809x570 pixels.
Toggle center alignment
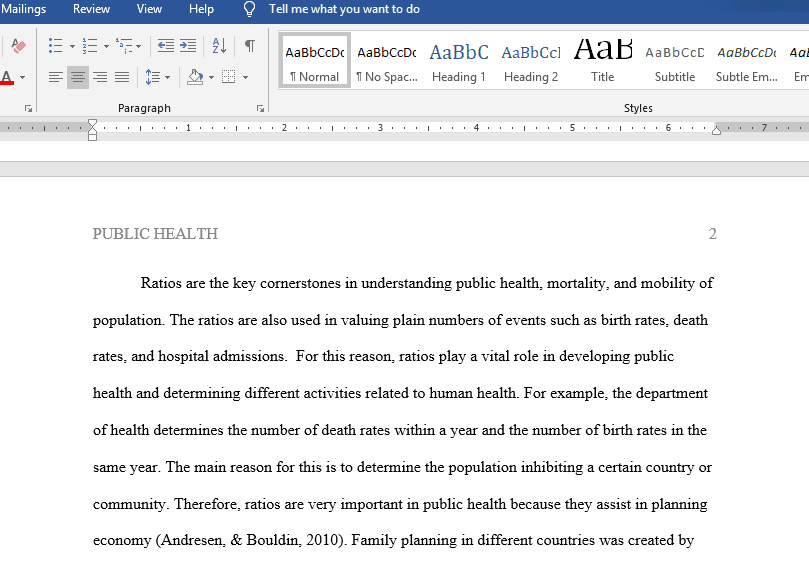tap(78, 77)
